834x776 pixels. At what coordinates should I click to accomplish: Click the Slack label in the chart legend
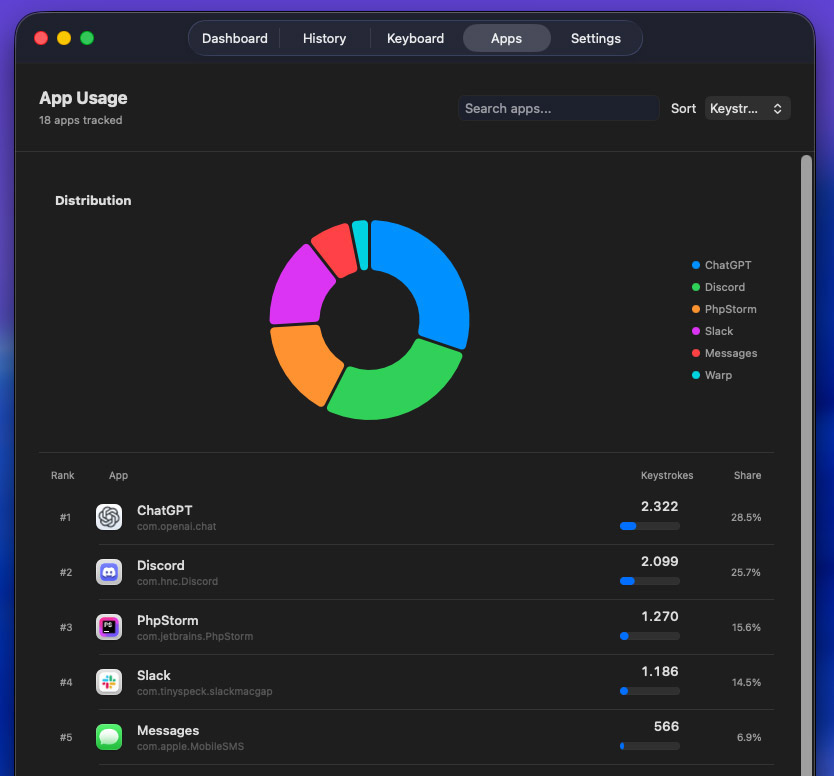tap(719, 331)
